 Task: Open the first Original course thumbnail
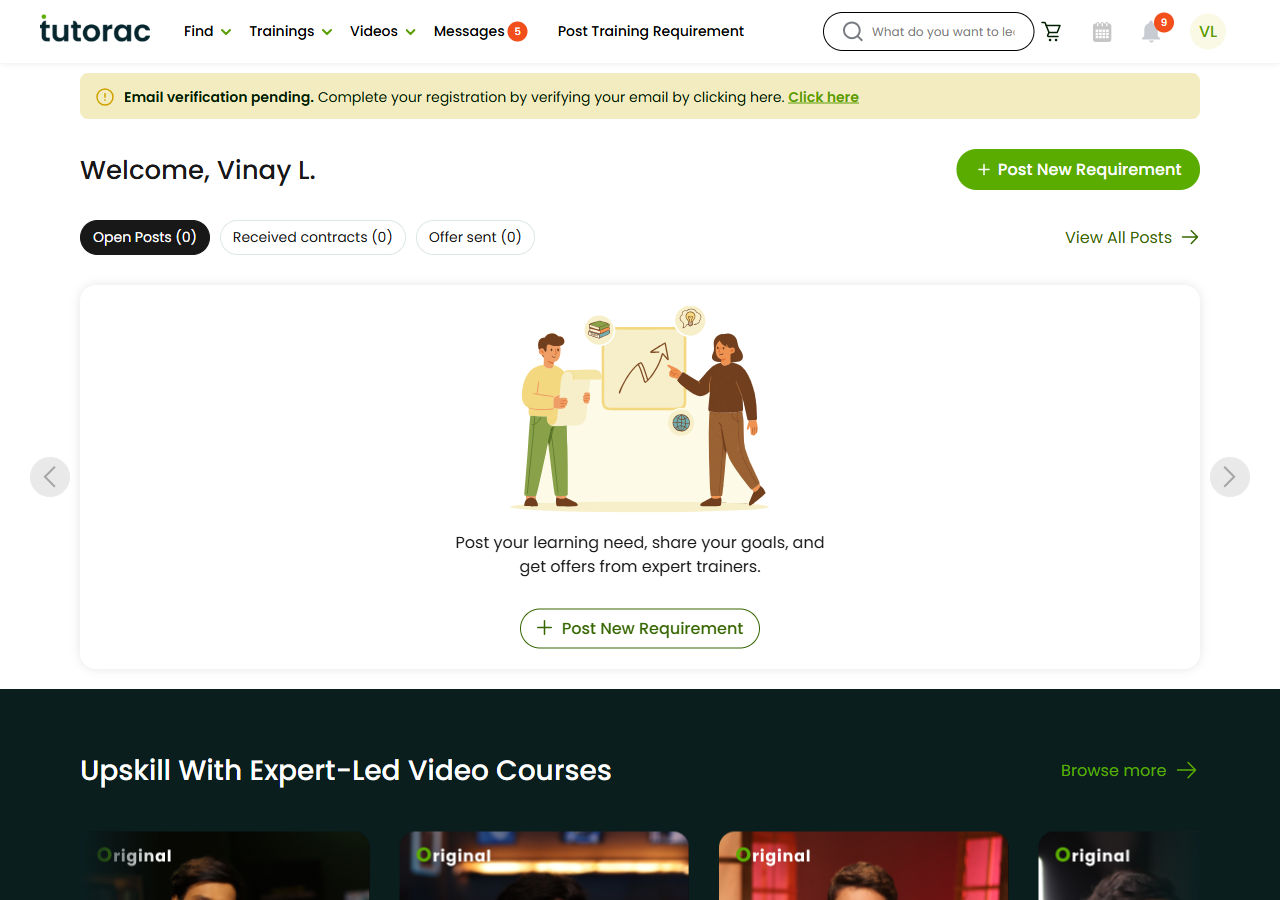click(225, 866)
